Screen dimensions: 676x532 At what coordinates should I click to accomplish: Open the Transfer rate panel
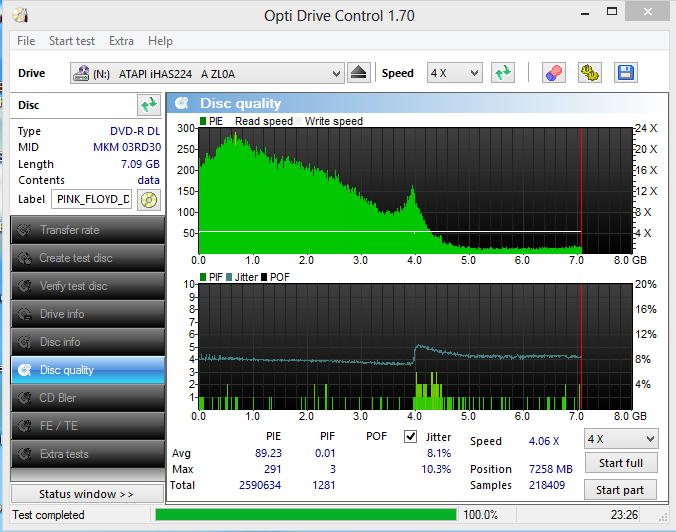(x=88, y=230)
